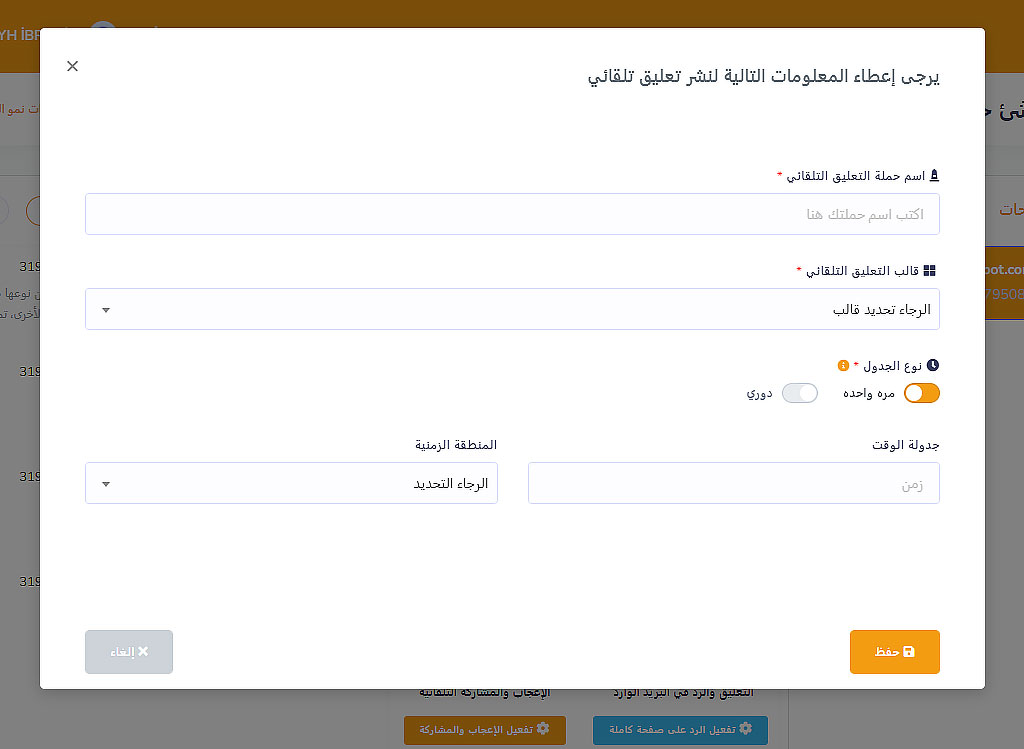This screenshot has width=1024, height=749.
Task: Expand the المنطقة الزمنية timezone dropdown
Action: pos(291,483)
